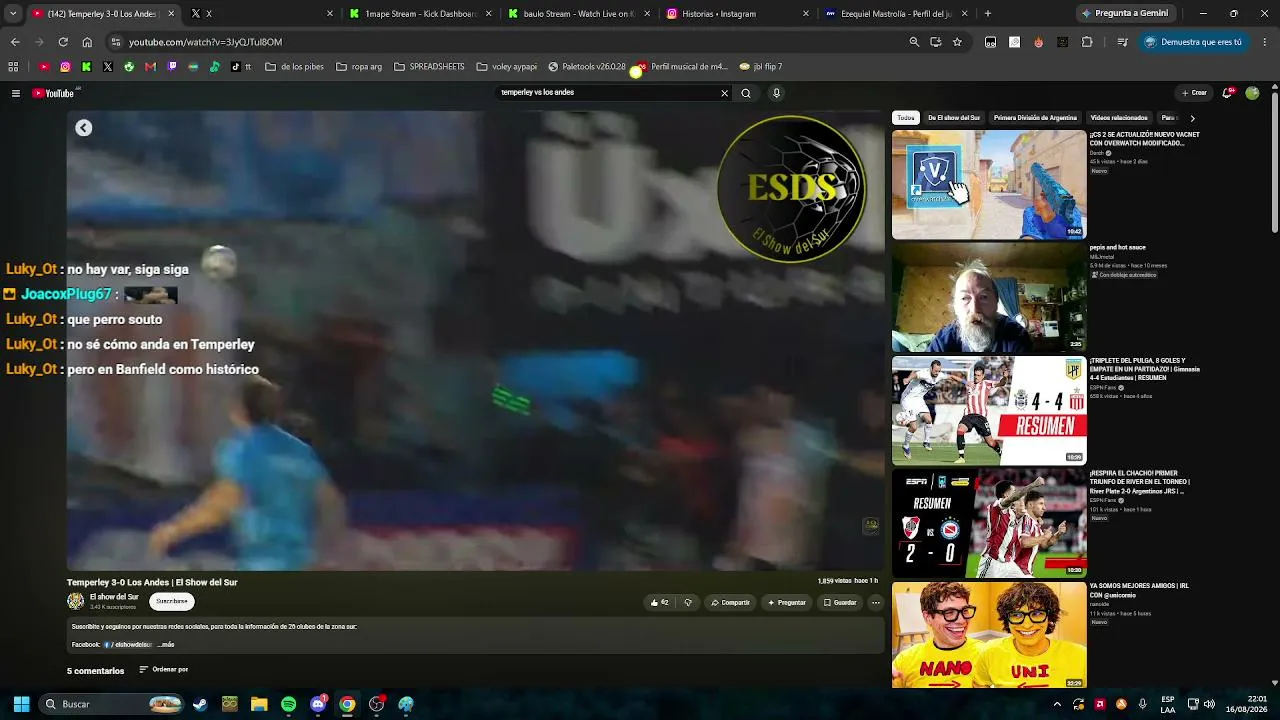Expand description with ...más
This screenshot has width=1280, height=720.
tap(166, 645)
